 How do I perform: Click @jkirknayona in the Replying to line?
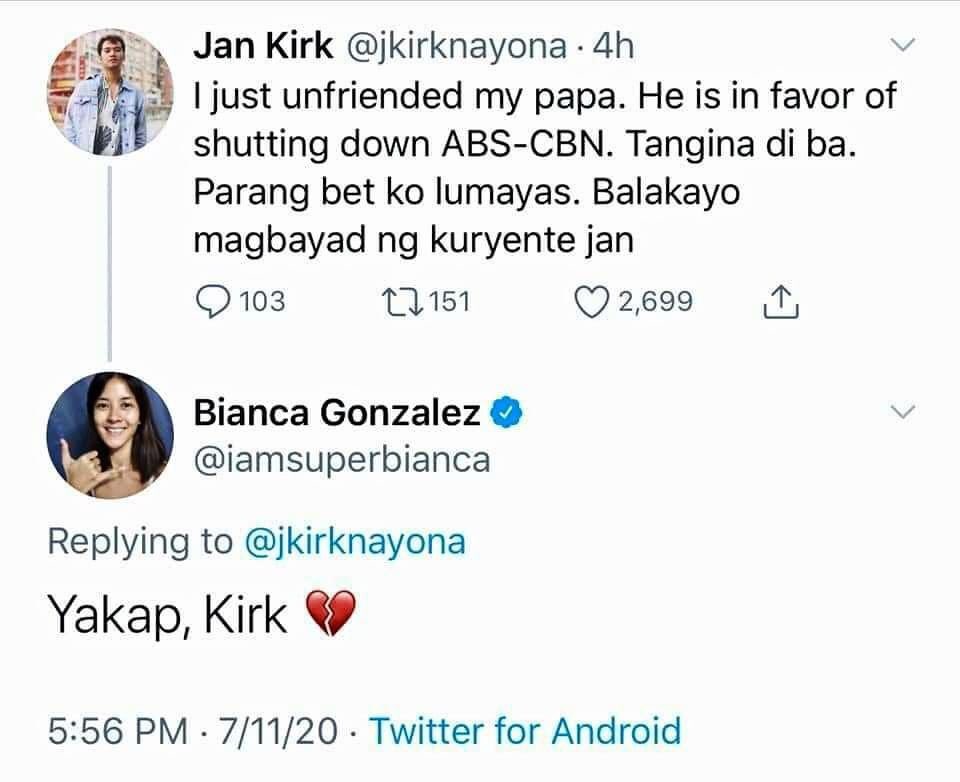[x=354, y=541]
